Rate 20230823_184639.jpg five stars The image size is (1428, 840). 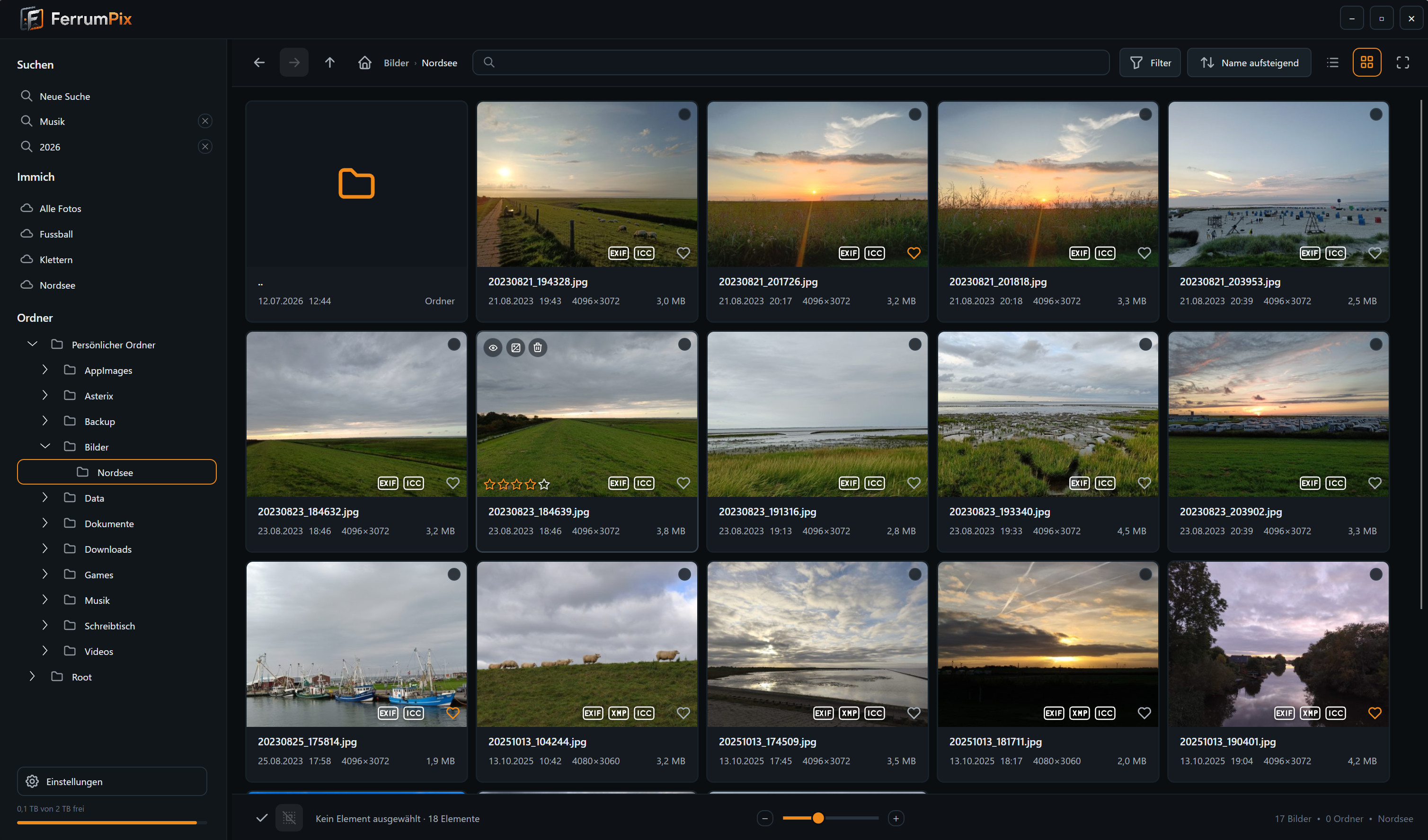[544, 484]
